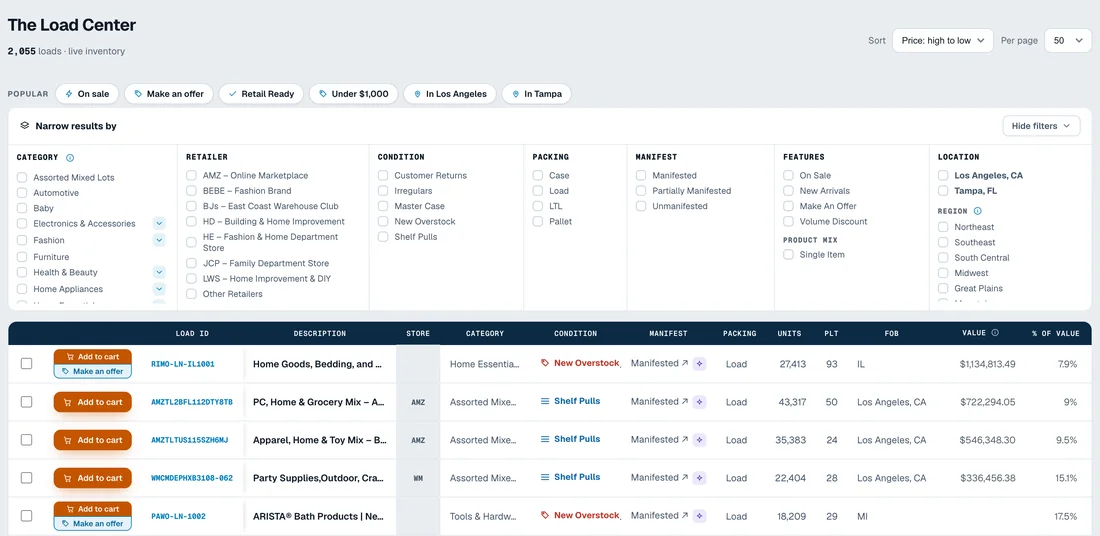
Task: Click the Value column info icon
Action: [x=995, y=333]
